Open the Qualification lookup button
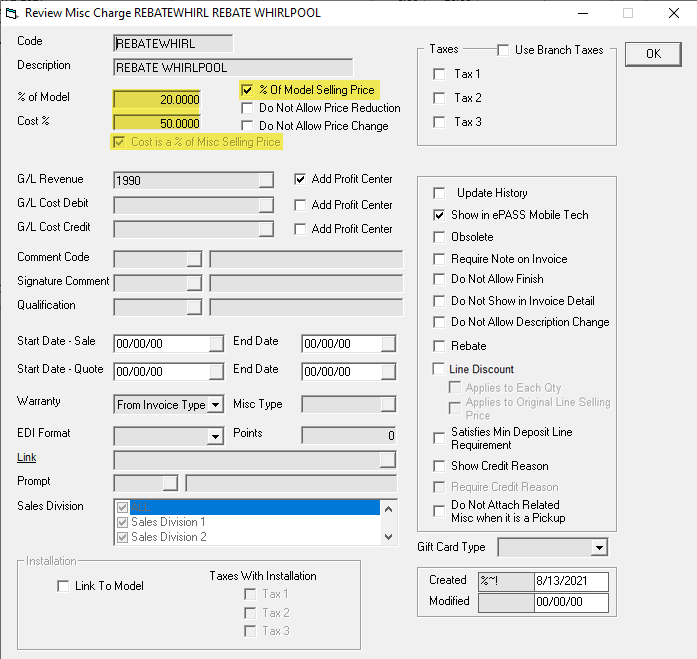Screen dimensions: 697x659 click(x=194, y=307)
